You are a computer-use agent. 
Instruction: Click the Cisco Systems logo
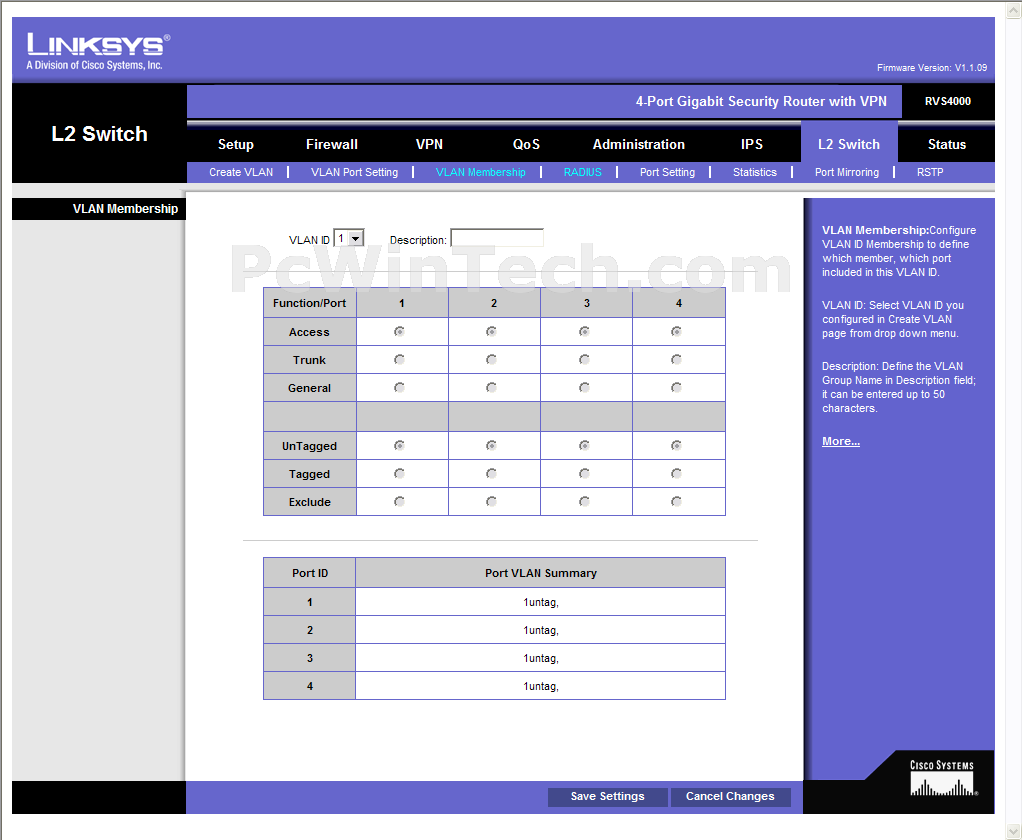pos(942,777)
